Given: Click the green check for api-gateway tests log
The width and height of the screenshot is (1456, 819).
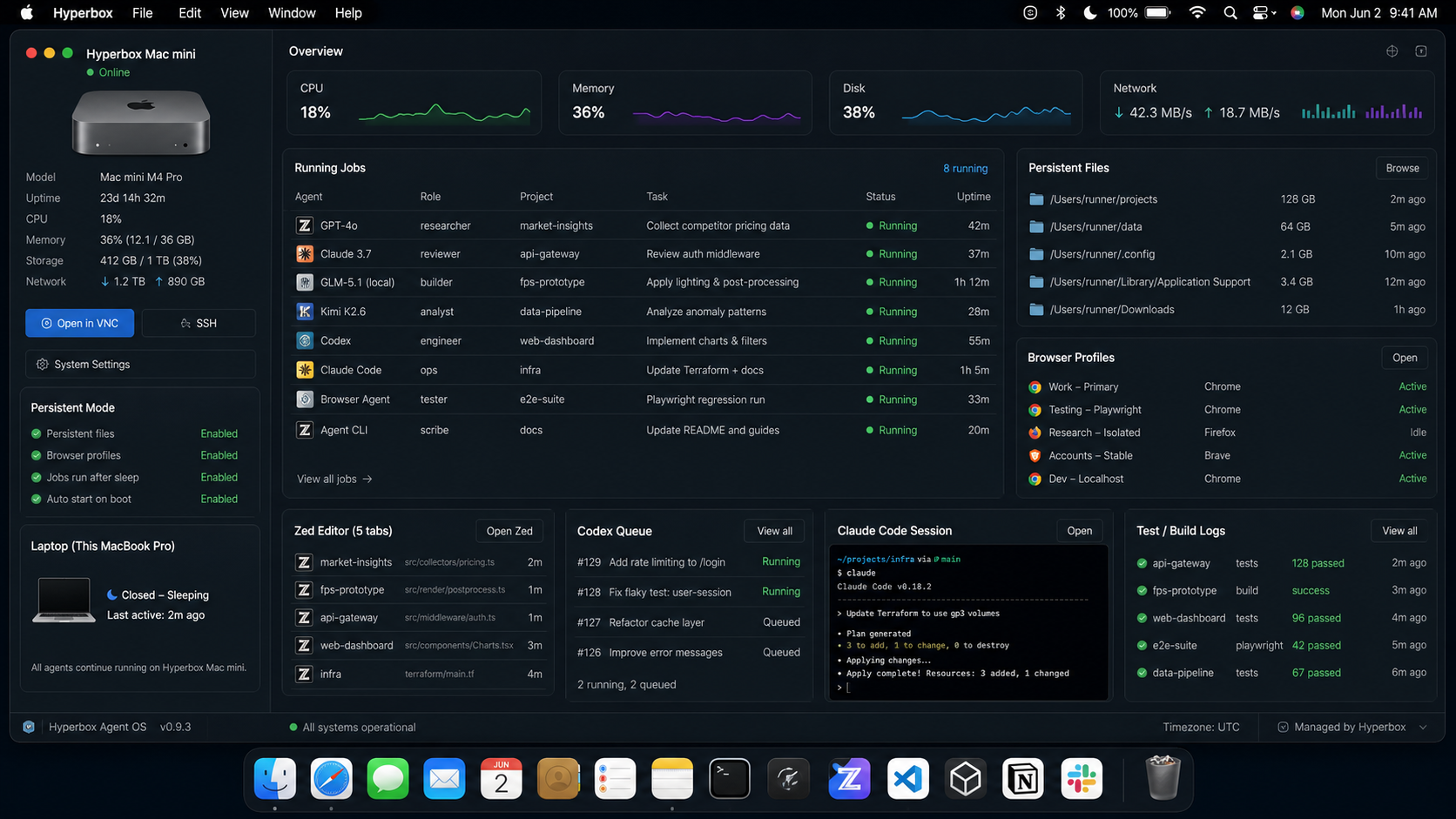Looking at the screenshot, I should [x=1142, y=563].
